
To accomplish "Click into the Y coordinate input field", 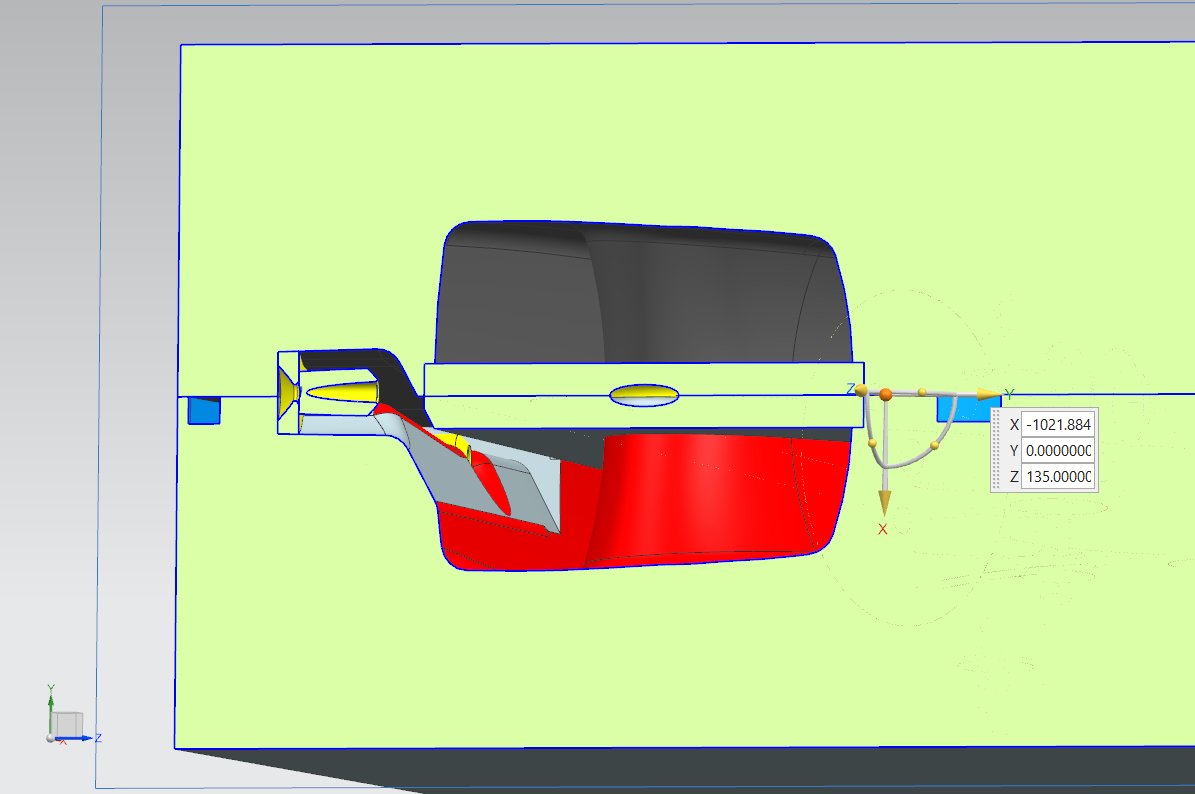I will [1057, 450].
